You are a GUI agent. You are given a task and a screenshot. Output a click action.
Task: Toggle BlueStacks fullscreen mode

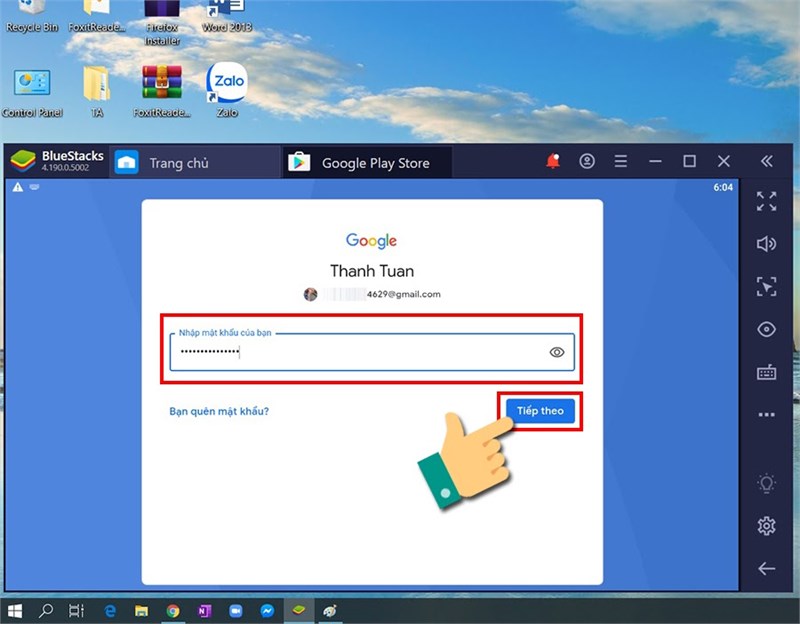point(766,202)
